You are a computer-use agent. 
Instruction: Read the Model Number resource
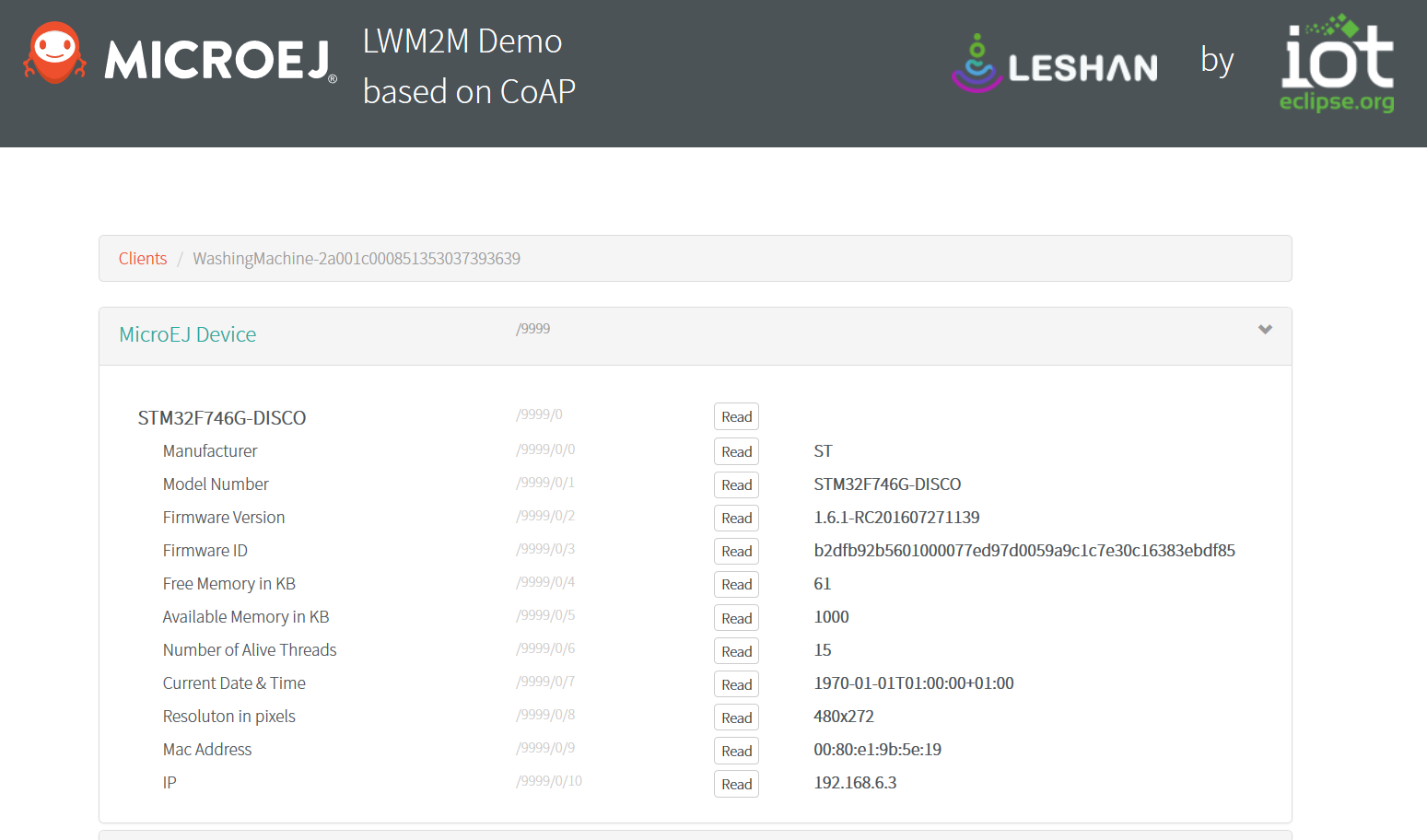point(736,484)
